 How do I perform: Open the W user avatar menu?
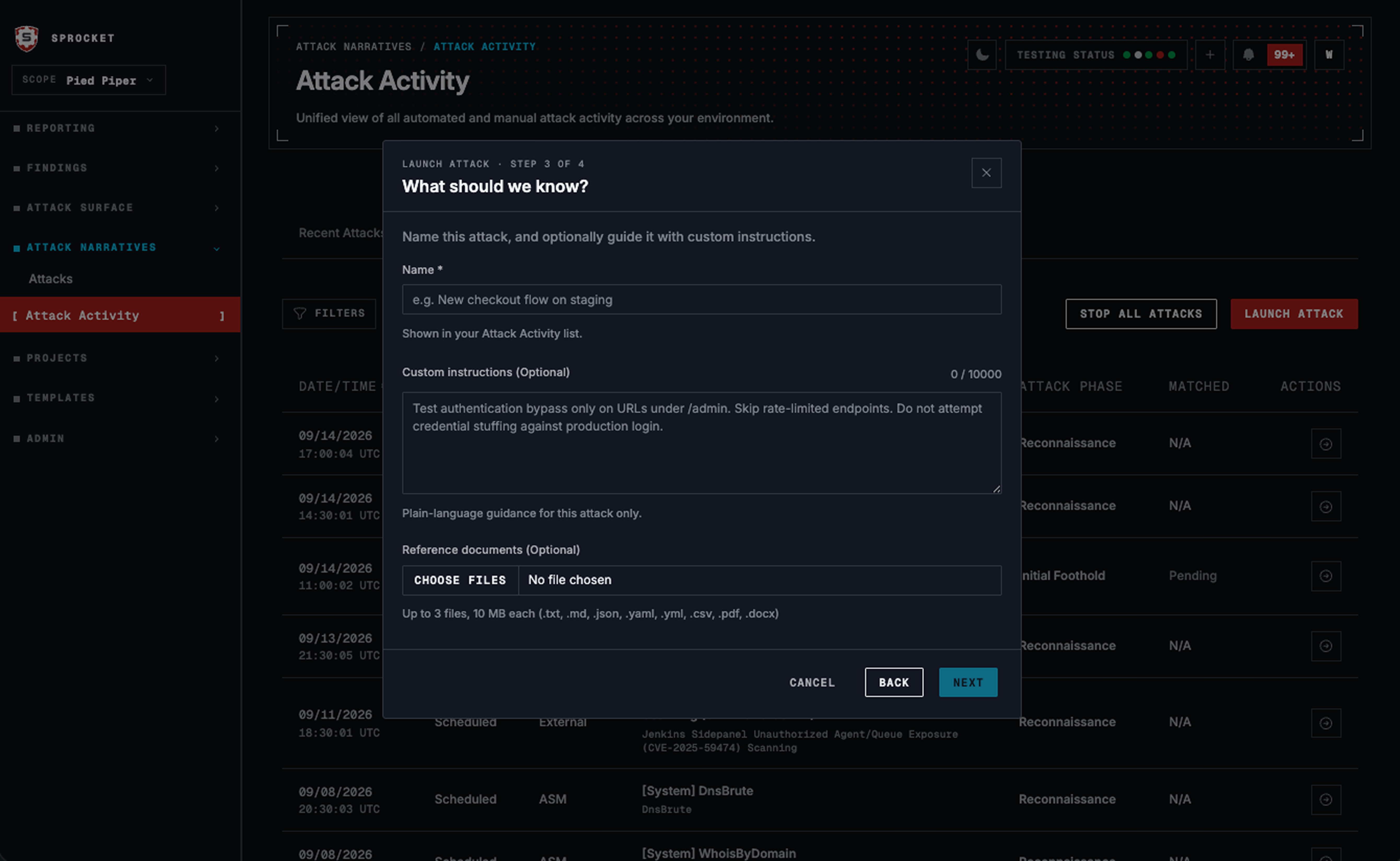(1329, 55)
